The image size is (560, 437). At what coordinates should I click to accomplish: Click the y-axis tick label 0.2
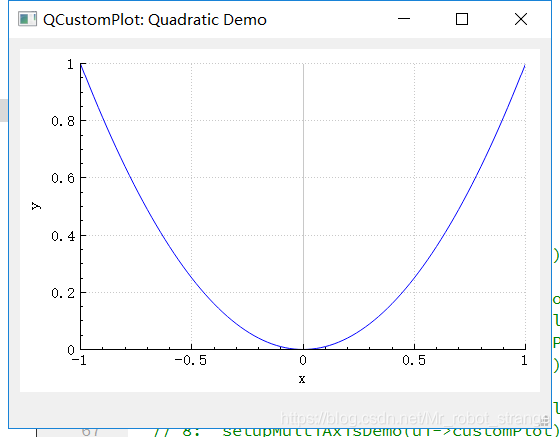(x=63, y=293)
